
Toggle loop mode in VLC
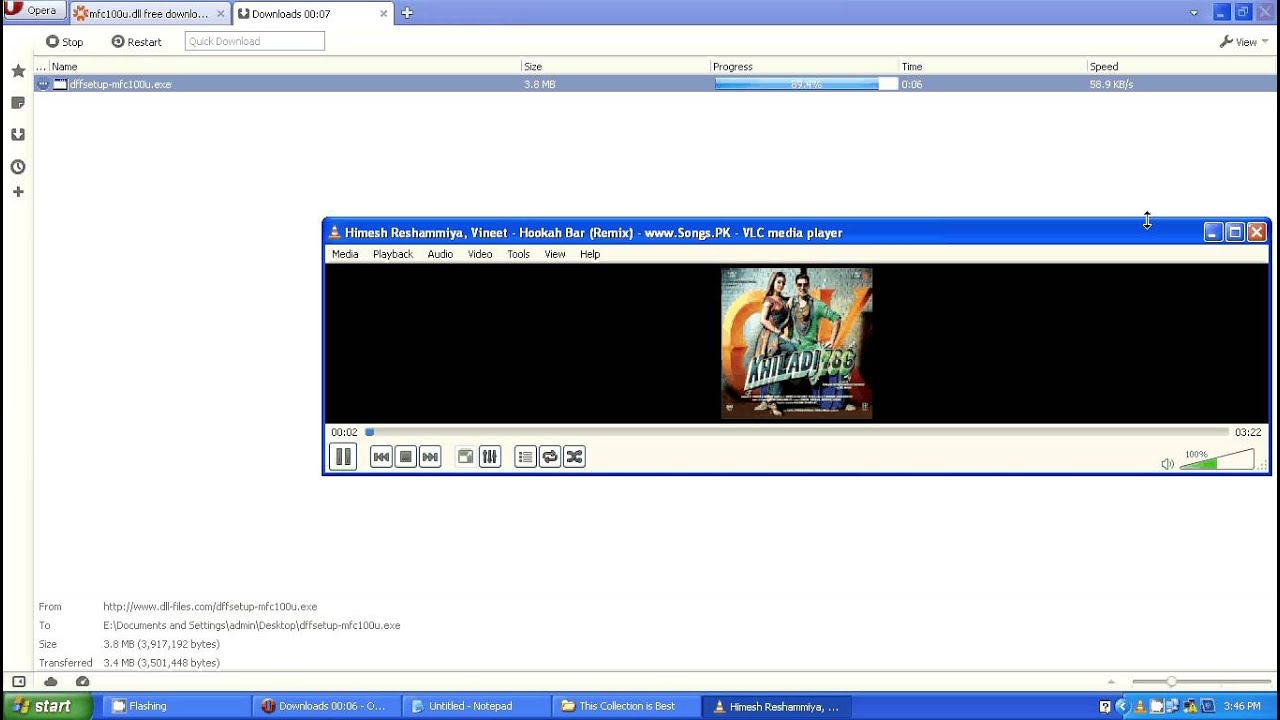tap(549, 457)
